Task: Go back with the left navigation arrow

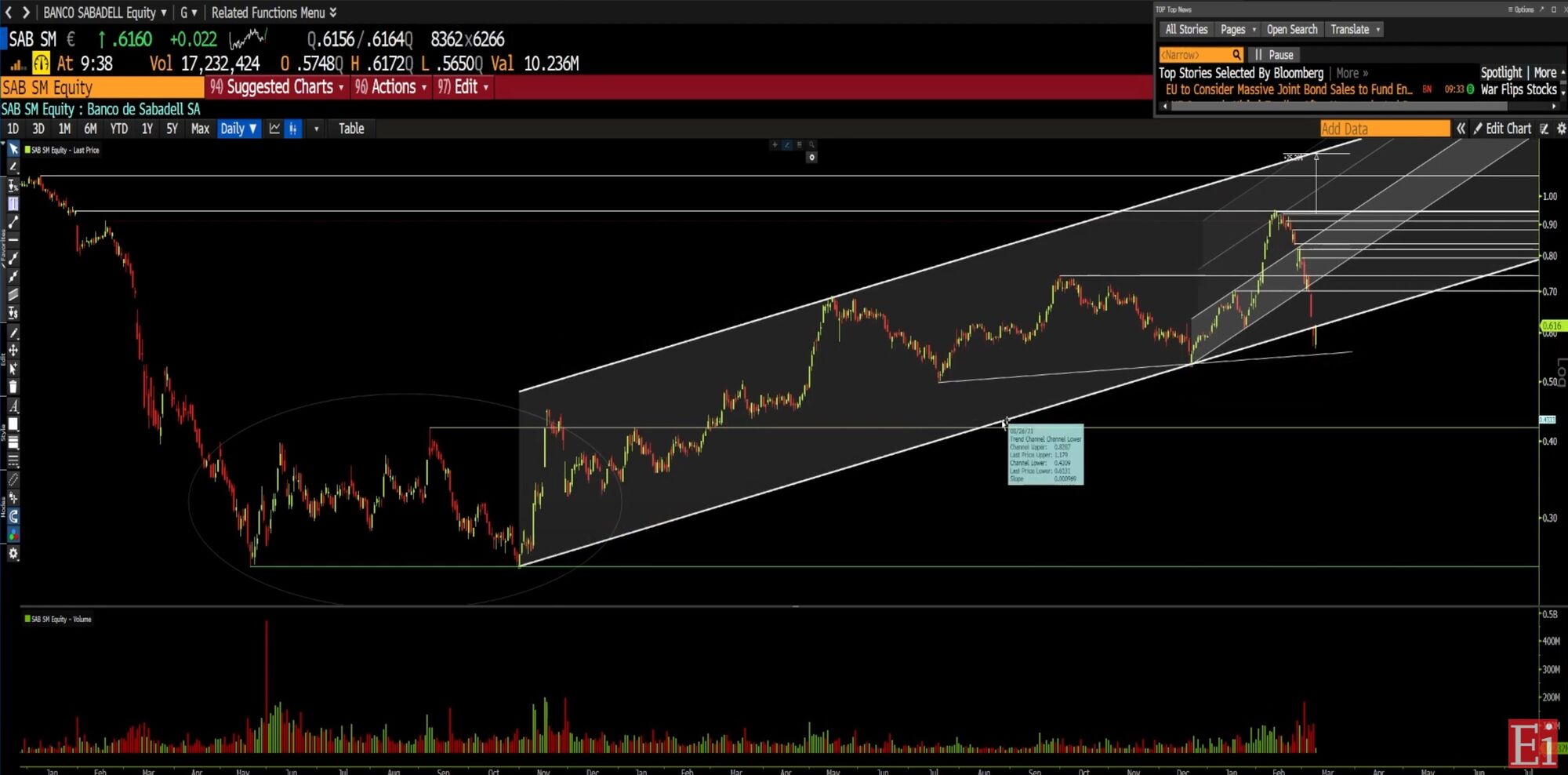Action: [x=9, y=13]
